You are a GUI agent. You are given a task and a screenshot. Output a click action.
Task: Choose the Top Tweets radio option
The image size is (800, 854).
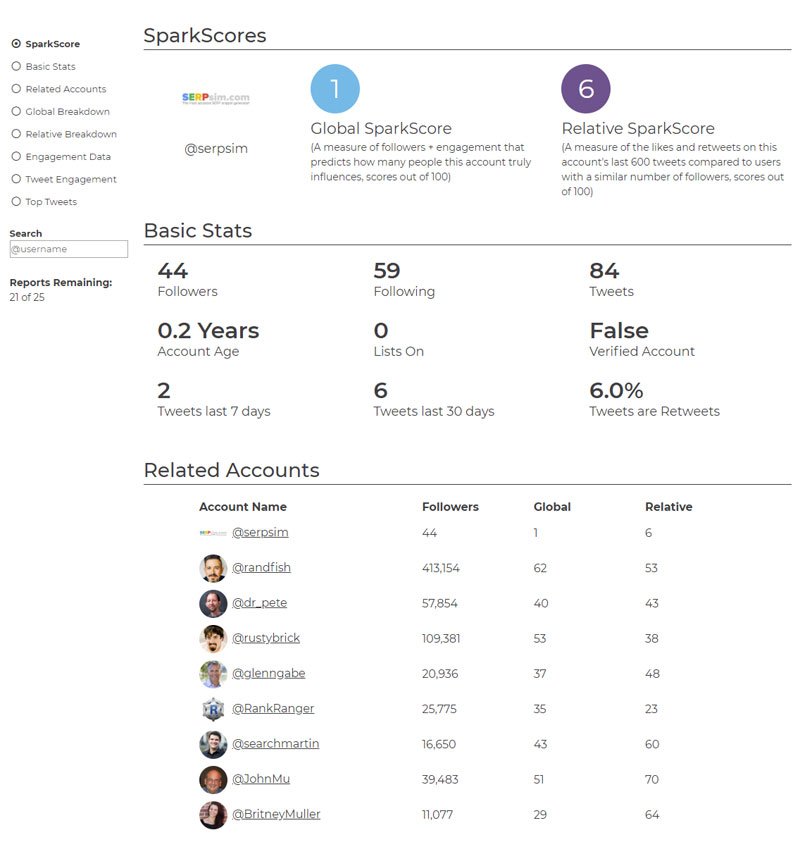pyautogui.click(x=16, y=202)
